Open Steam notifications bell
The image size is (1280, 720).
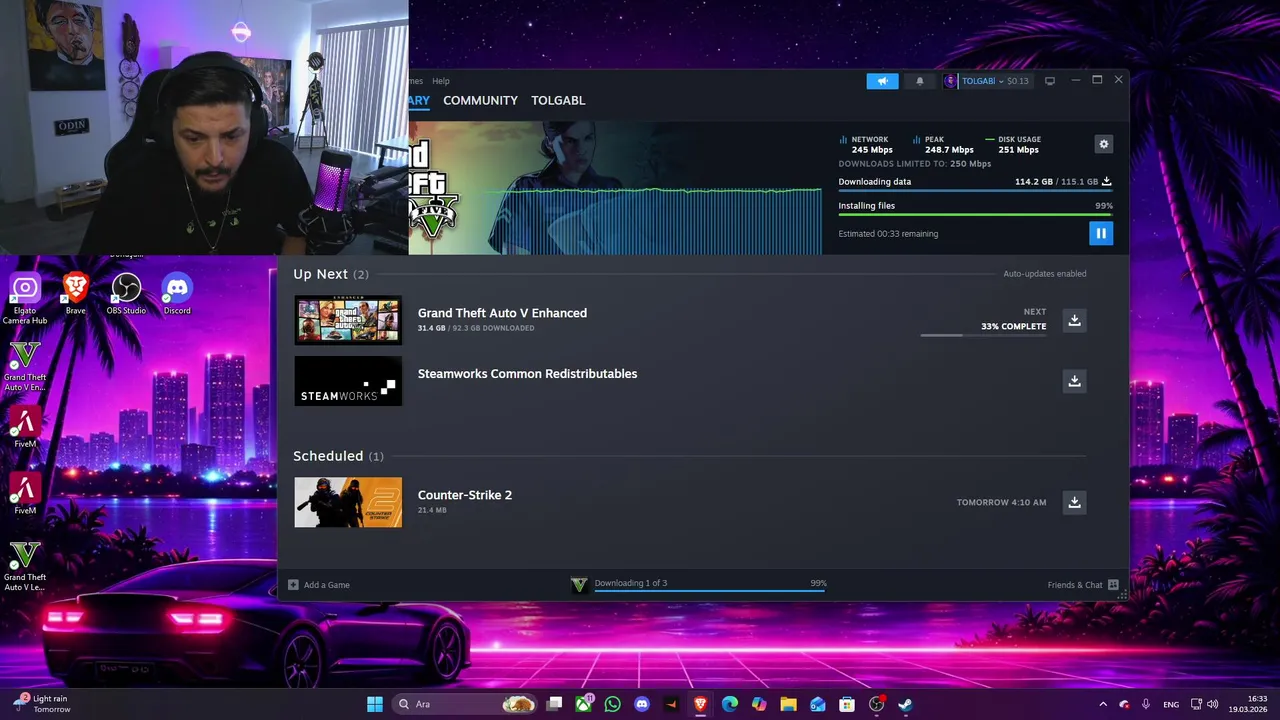click(x=920, y=81)
